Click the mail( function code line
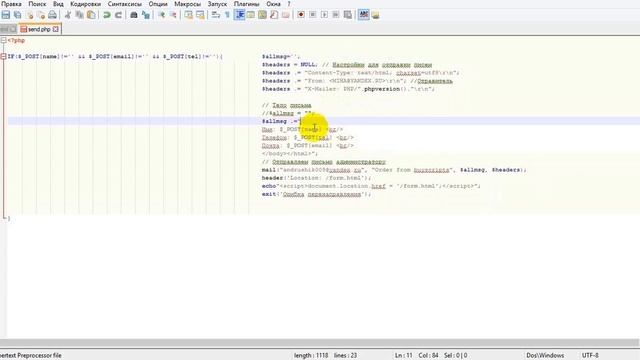Screen dimensions: 640x360 tap(394, 170)
